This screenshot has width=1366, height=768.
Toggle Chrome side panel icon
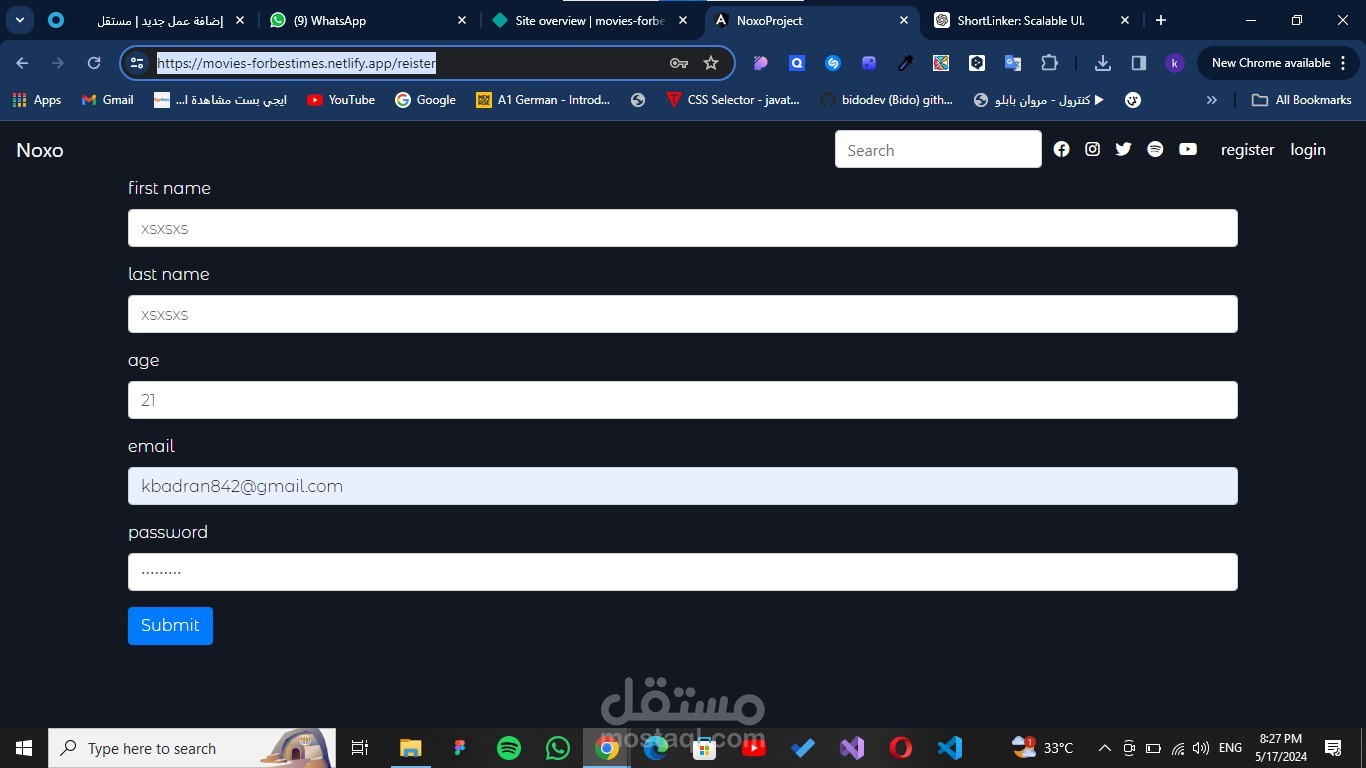point(1139,63)
